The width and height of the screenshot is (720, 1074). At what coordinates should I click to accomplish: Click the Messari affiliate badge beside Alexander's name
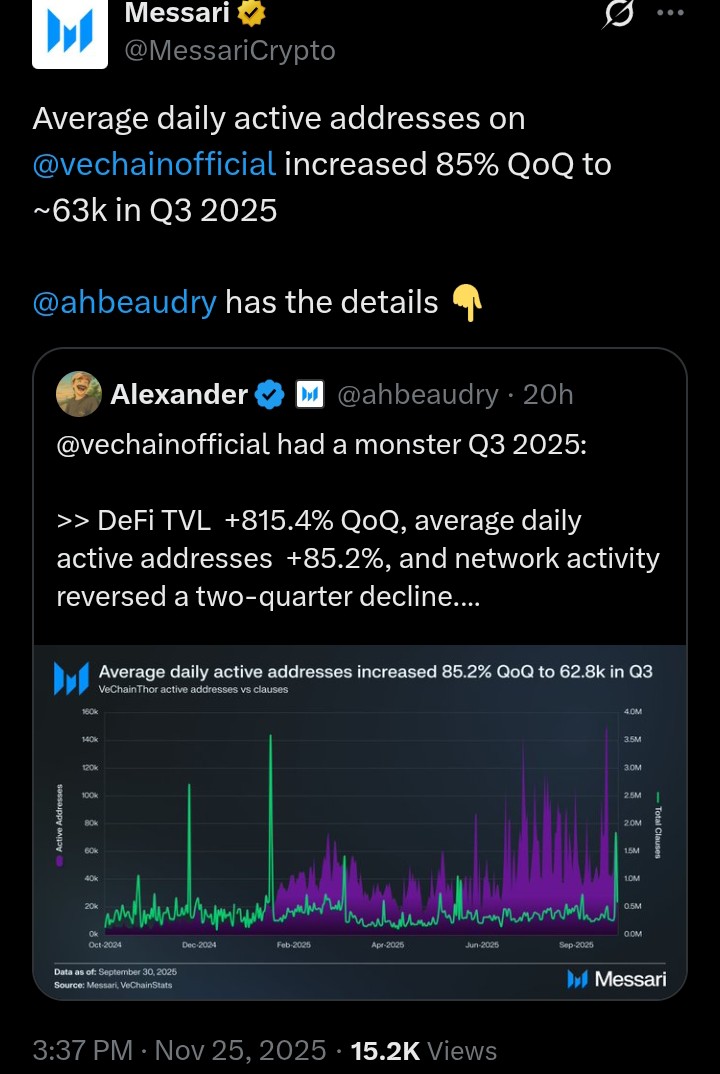point(311,394)
